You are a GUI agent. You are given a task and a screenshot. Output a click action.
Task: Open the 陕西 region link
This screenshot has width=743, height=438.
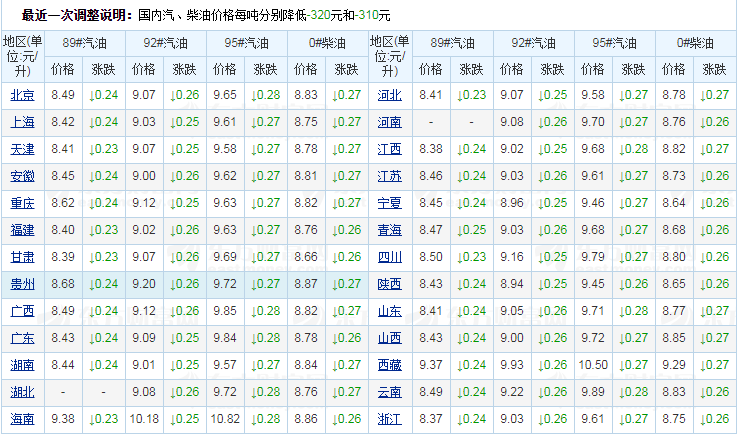389,284
